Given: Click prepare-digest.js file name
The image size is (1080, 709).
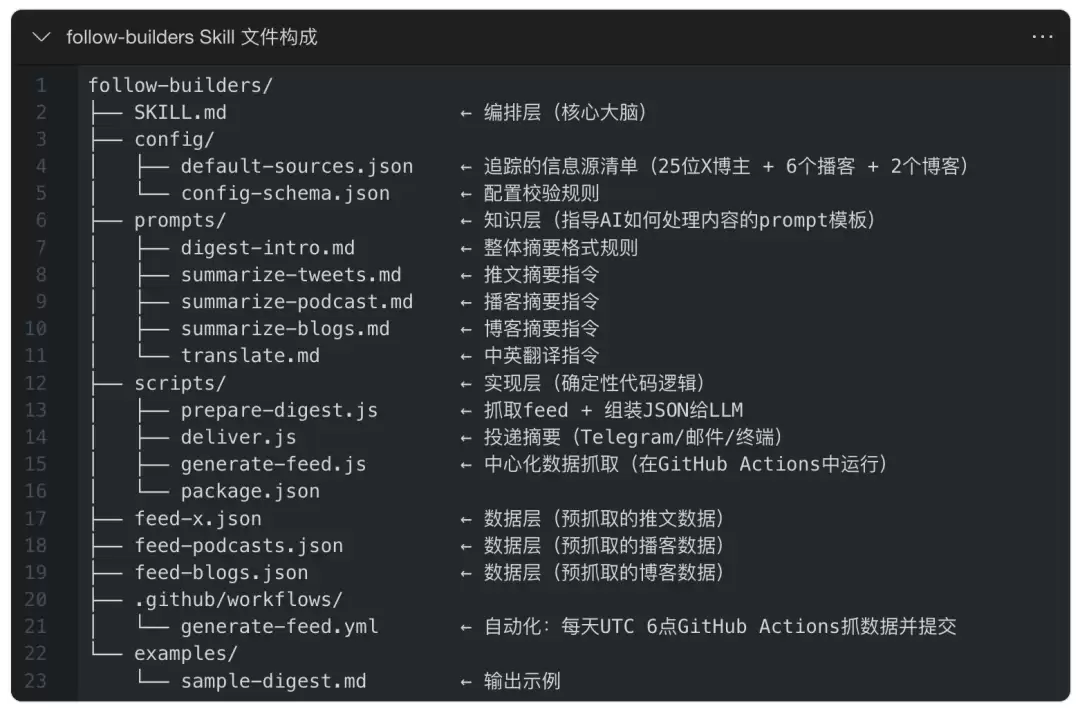Looking at the screenshot, I should [x=279, y=410].
